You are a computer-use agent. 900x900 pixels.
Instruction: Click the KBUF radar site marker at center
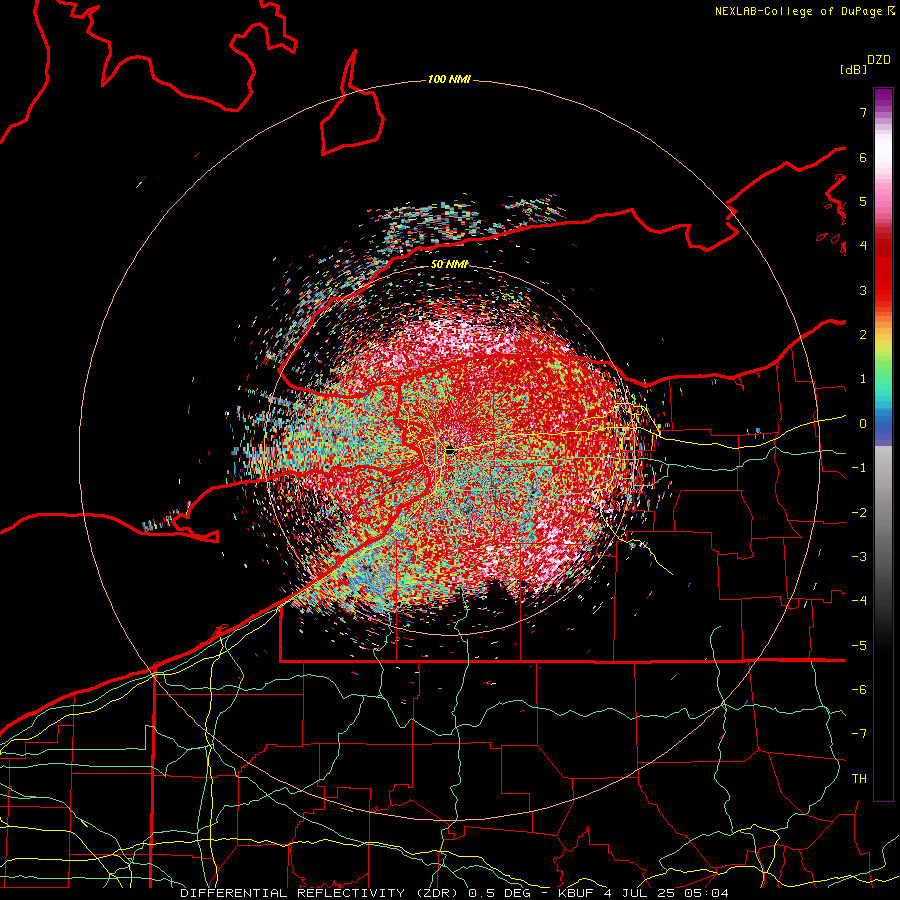coord(451,451)
